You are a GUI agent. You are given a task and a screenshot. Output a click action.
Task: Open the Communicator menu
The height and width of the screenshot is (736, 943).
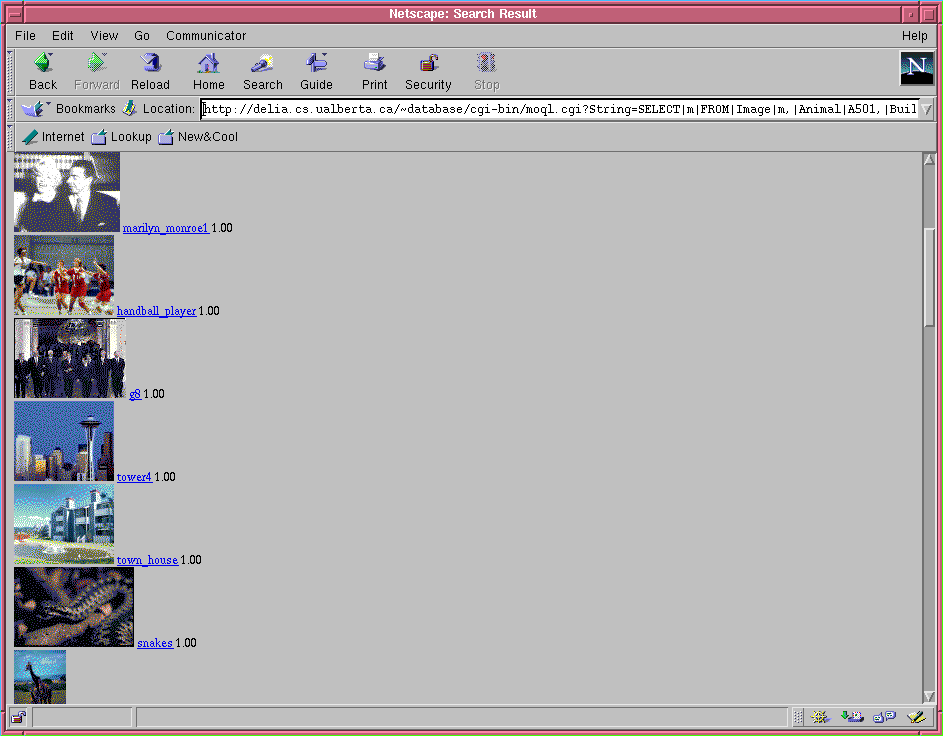point(206,35)
